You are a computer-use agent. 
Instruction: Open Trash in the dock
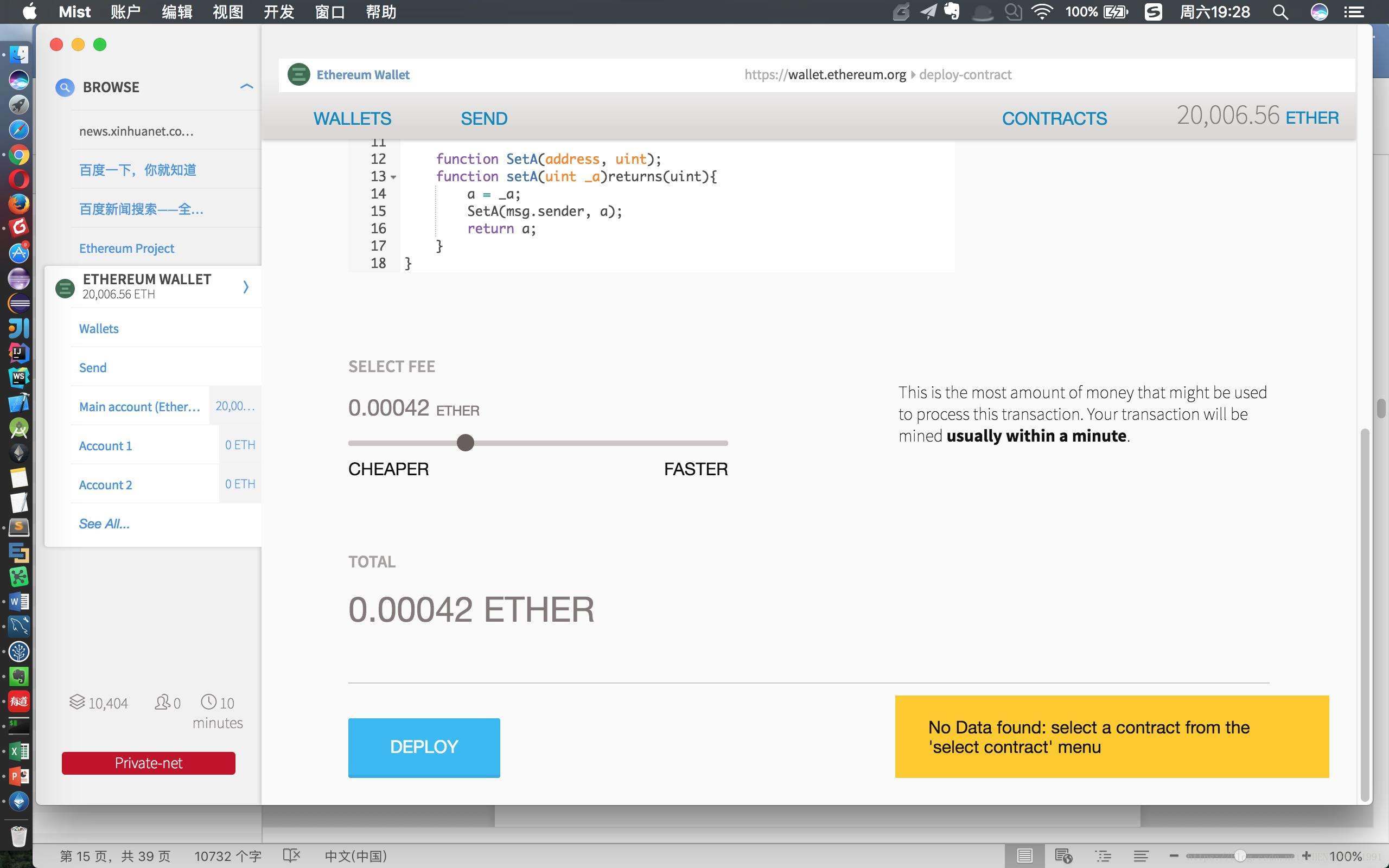(x=19, y=836)
